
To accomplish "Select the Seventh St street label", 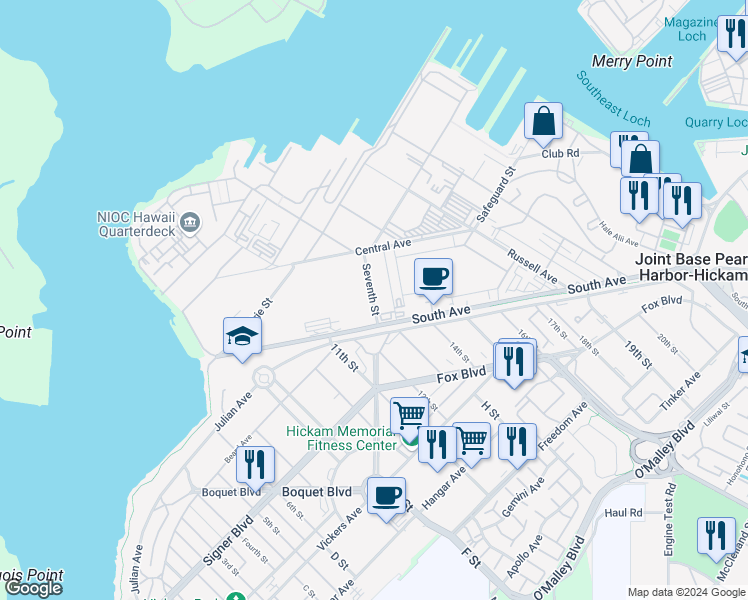I will coord(371,290).
